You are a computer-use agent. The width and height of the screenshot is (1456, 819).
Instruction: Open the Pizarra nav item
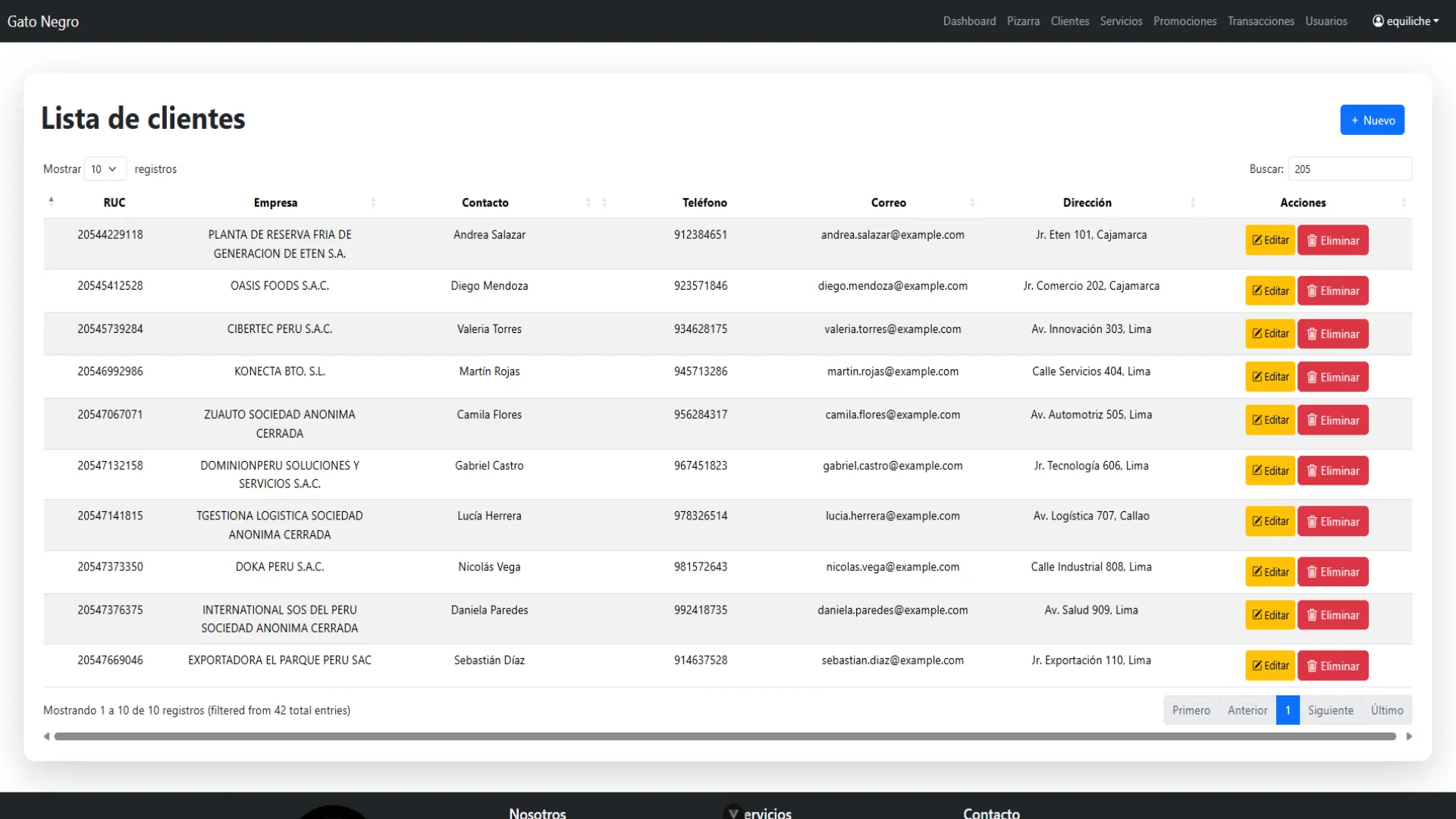tap(1023, 21)
